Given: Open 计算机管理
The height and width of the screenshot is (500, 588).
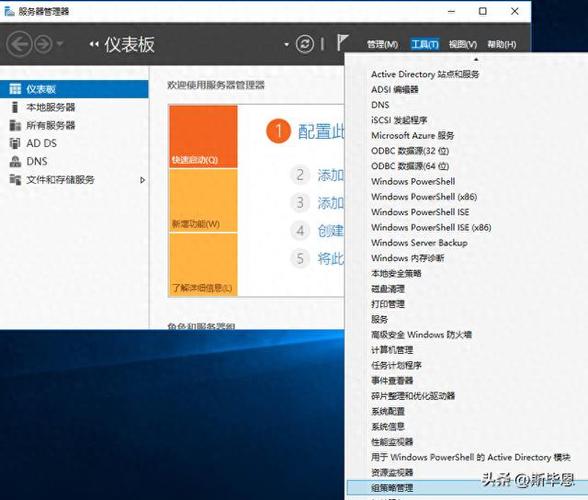Looking at the screenshot, I should pyautogui.click(x=392, y=350).
